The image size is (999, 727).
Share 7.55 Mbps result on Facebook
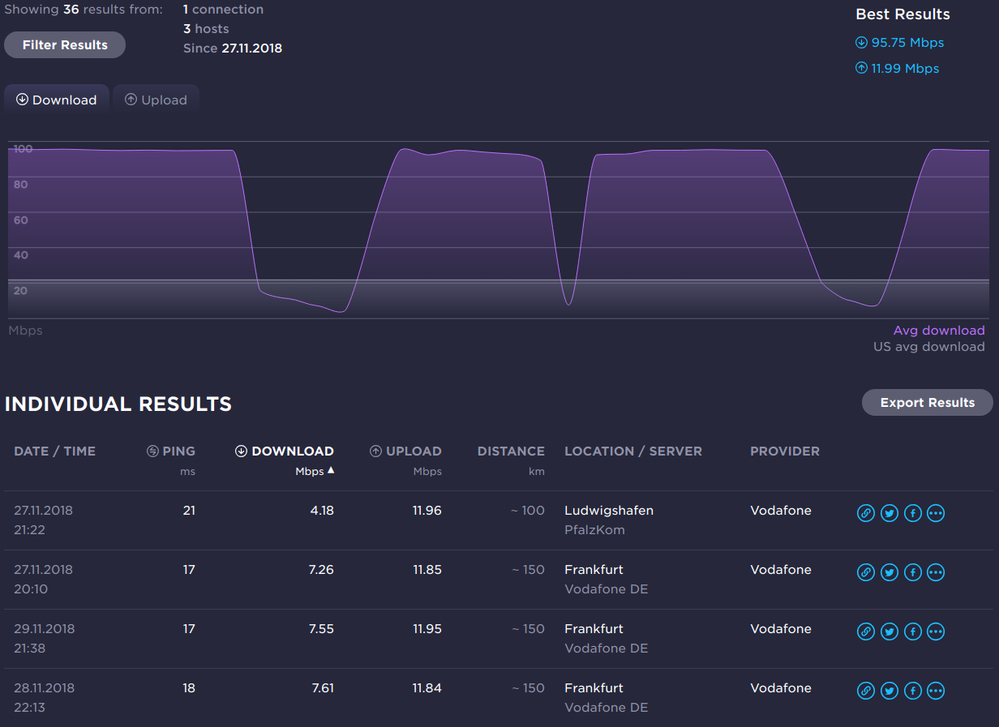point(913,631)
